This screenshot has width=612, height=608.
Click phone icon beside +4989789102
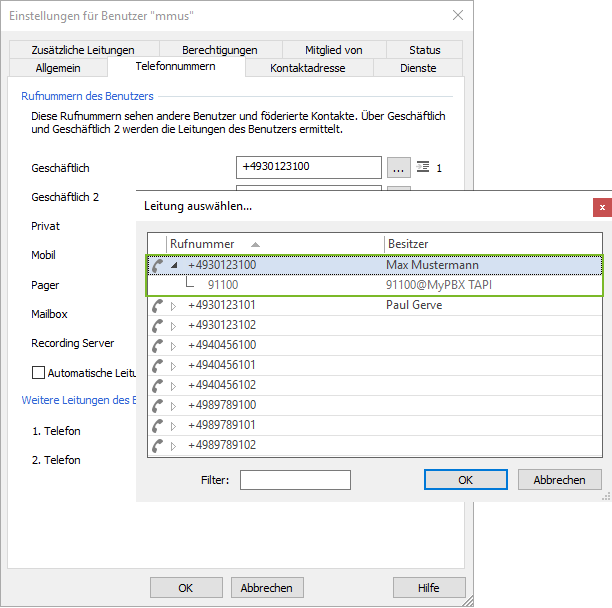157,446
